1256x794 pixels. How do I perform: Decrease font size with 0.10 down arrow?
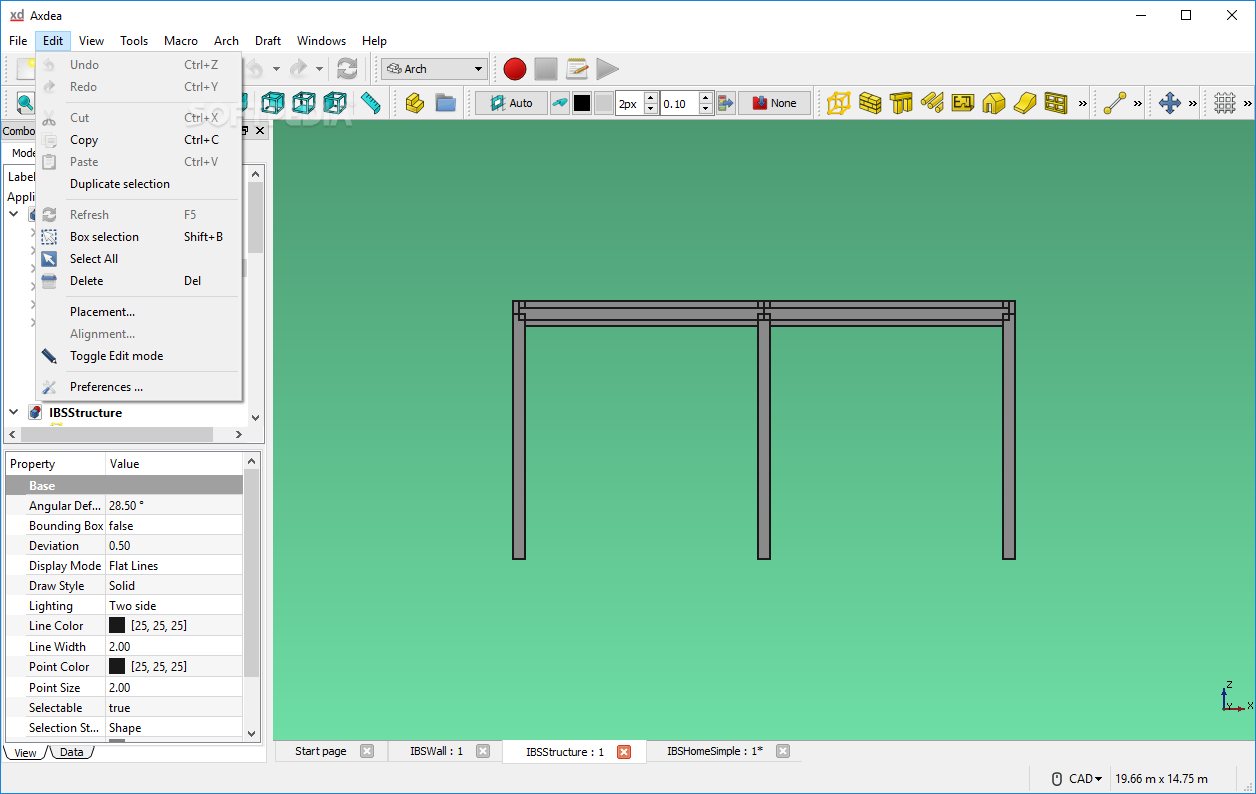pos(706,108)
